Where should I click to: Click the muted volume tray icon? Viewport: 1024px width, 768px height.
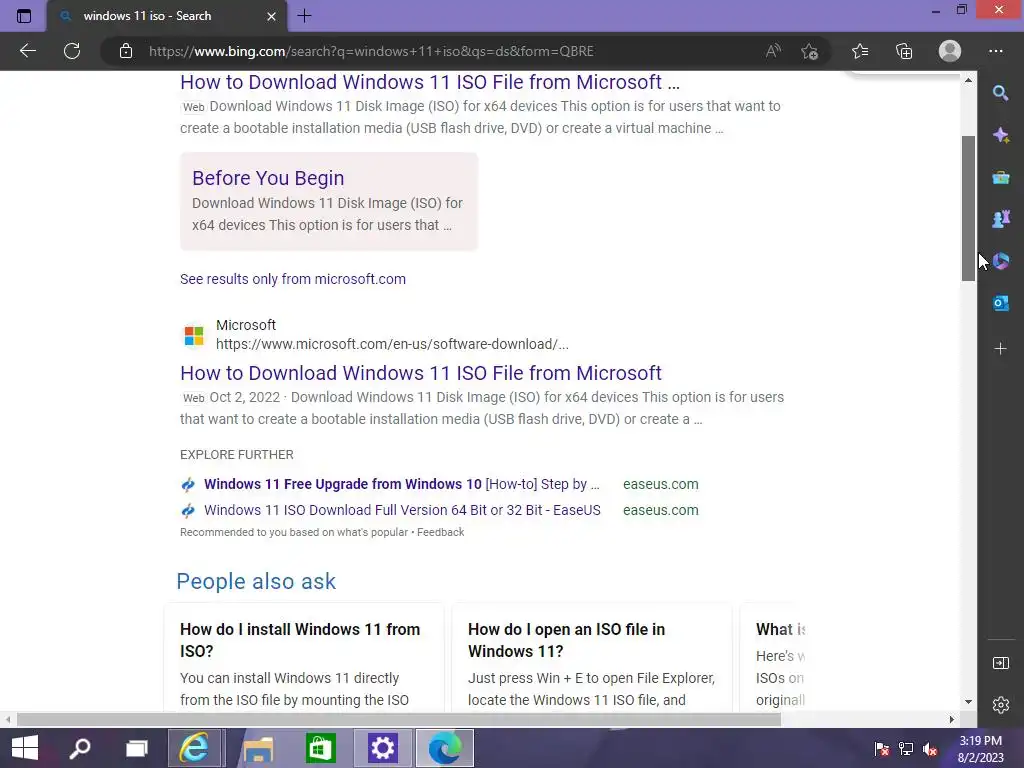[930, 749]
